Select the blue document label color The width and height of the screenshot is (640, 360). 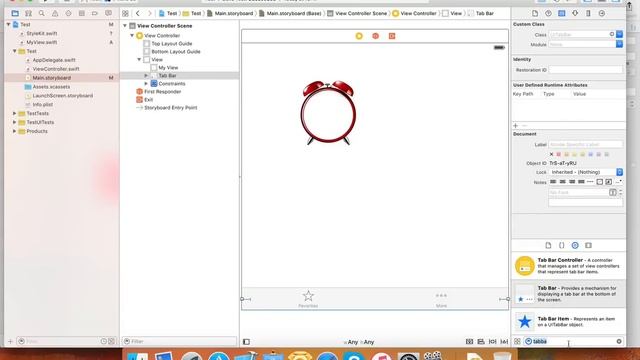click(591, 154)
